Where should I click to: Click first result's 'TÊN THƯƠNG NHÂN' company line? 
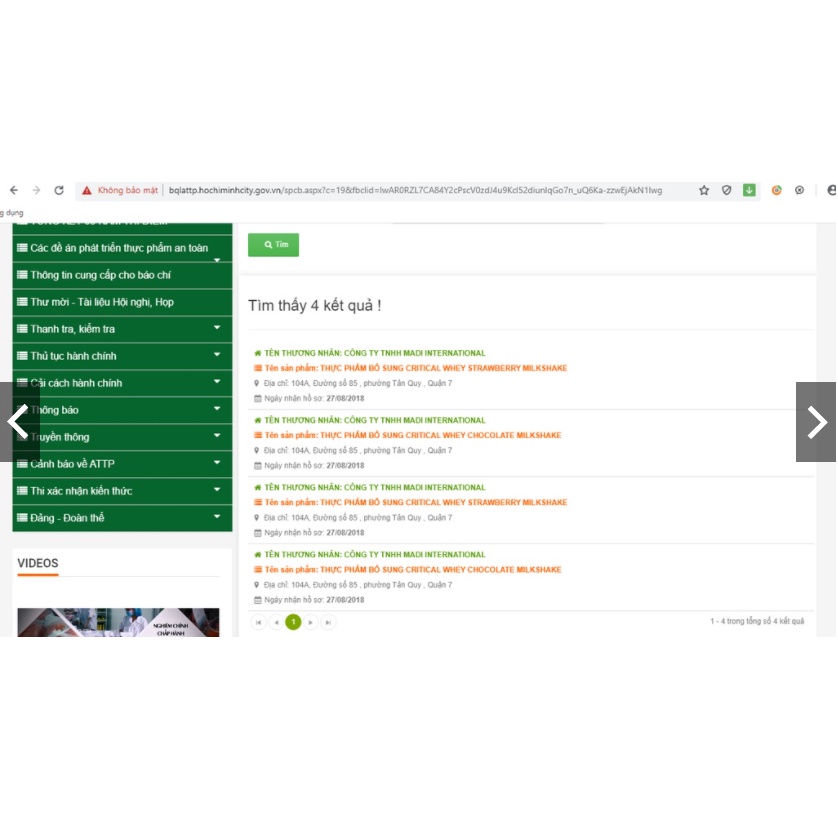375,353
